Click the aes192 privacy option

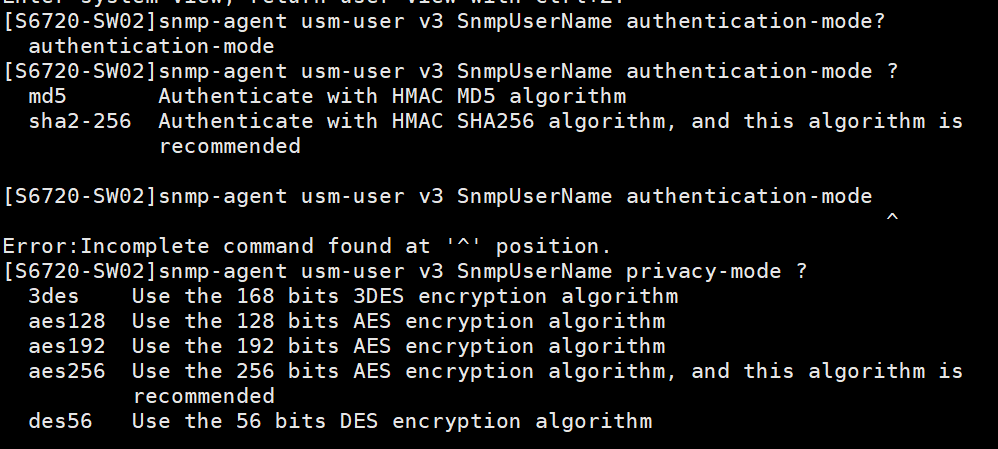click(68, 346)
